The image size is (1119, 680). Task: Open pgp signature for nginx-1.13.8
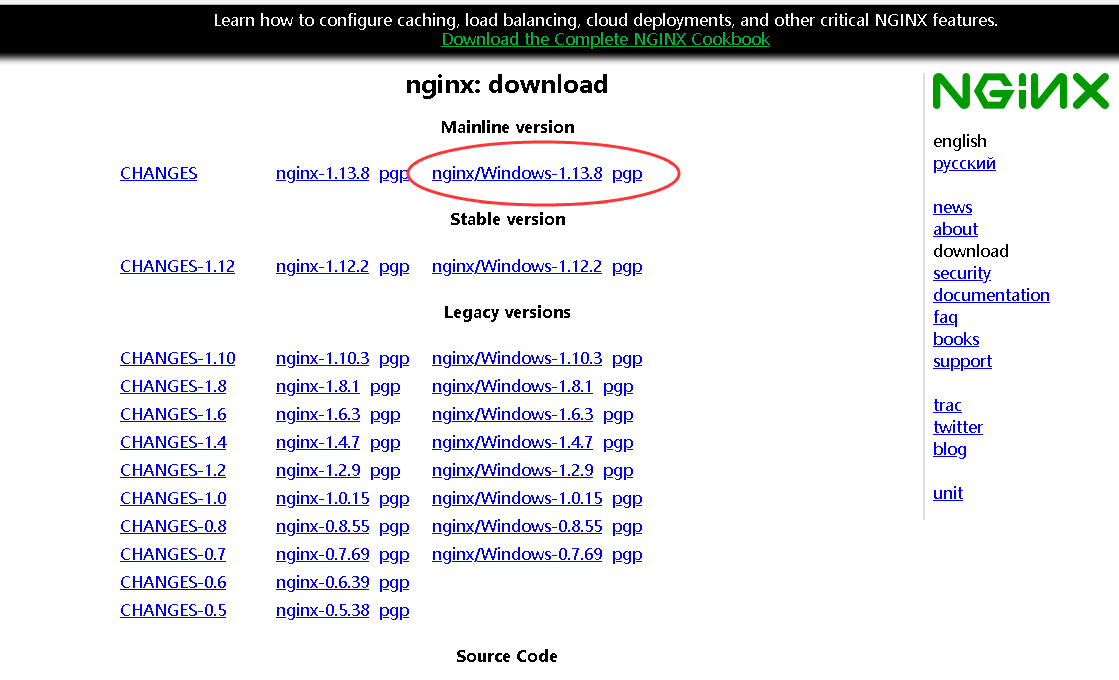[394, 174]
